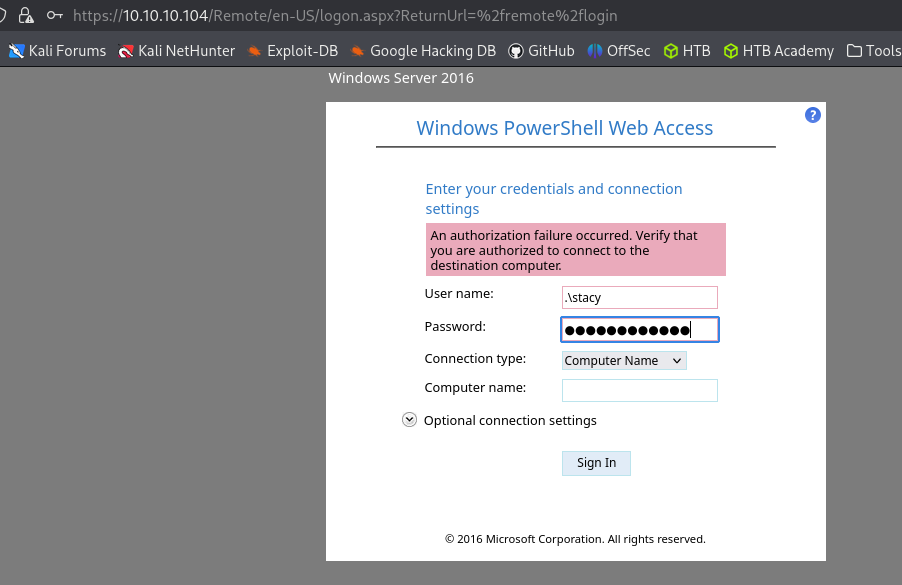Click the authorization failure error message
This screenshot has height=585, width=902.
pos(575,250)
